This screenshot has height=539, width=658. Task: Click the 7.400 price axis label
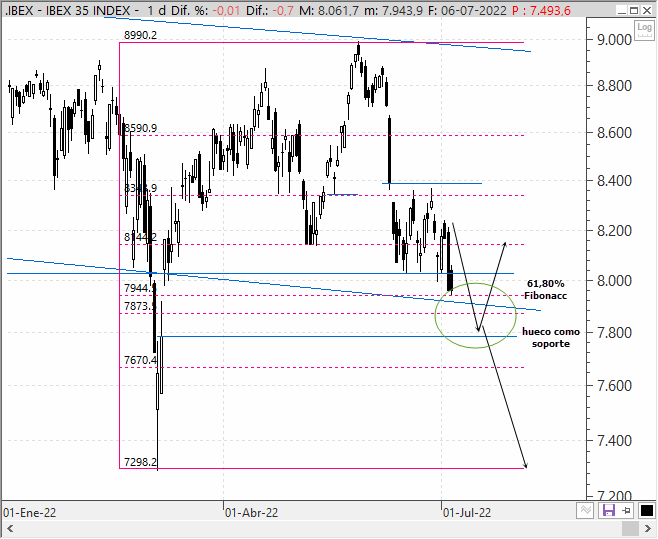[x=614, y=441]
